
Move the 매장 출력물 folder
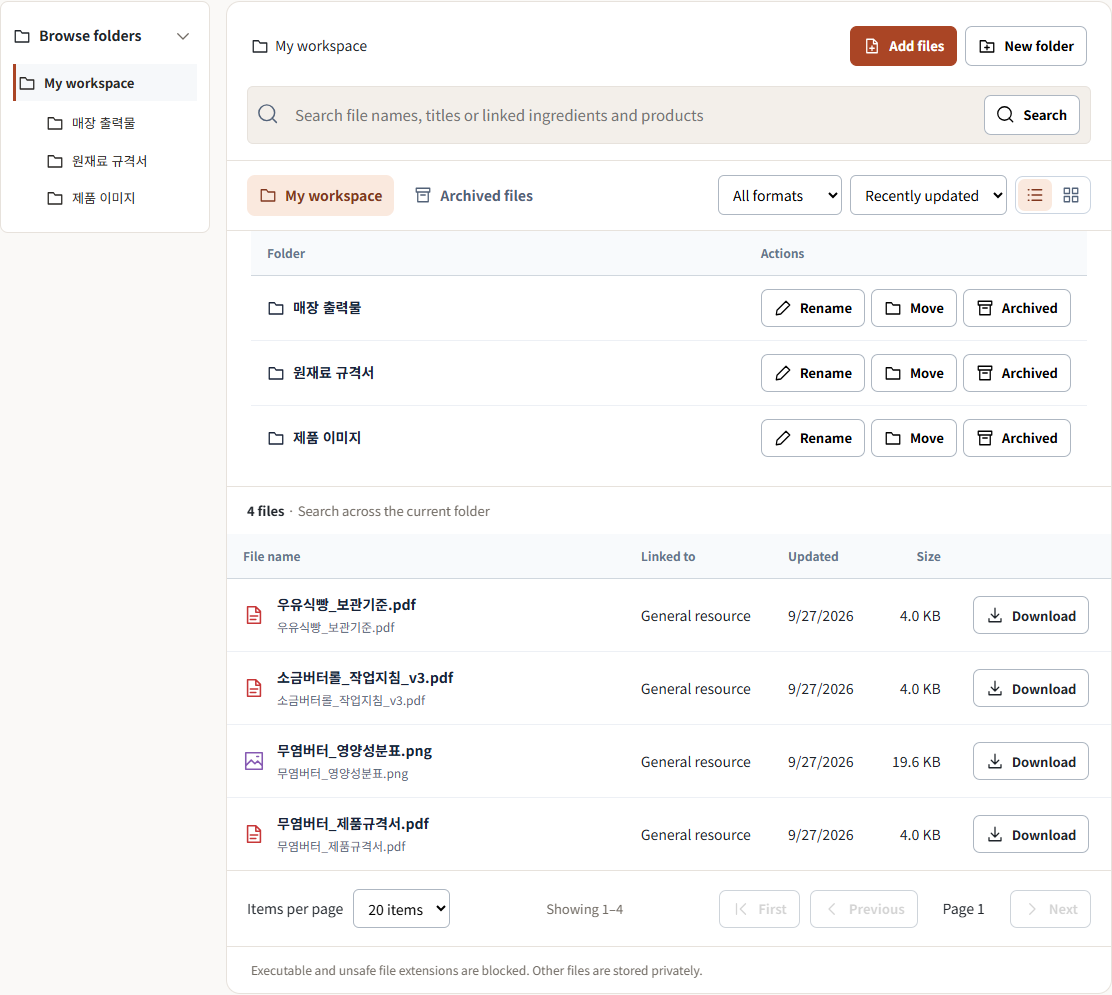(x=913, y=308)
